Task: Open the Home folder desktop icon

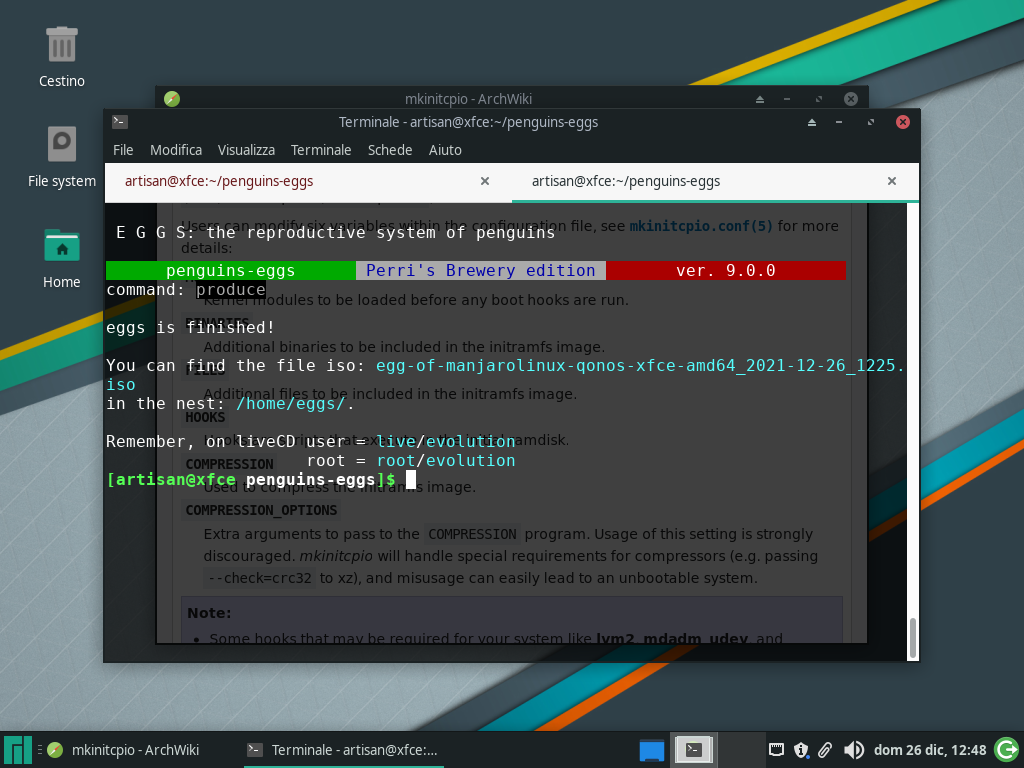Action: pos(61,259)
